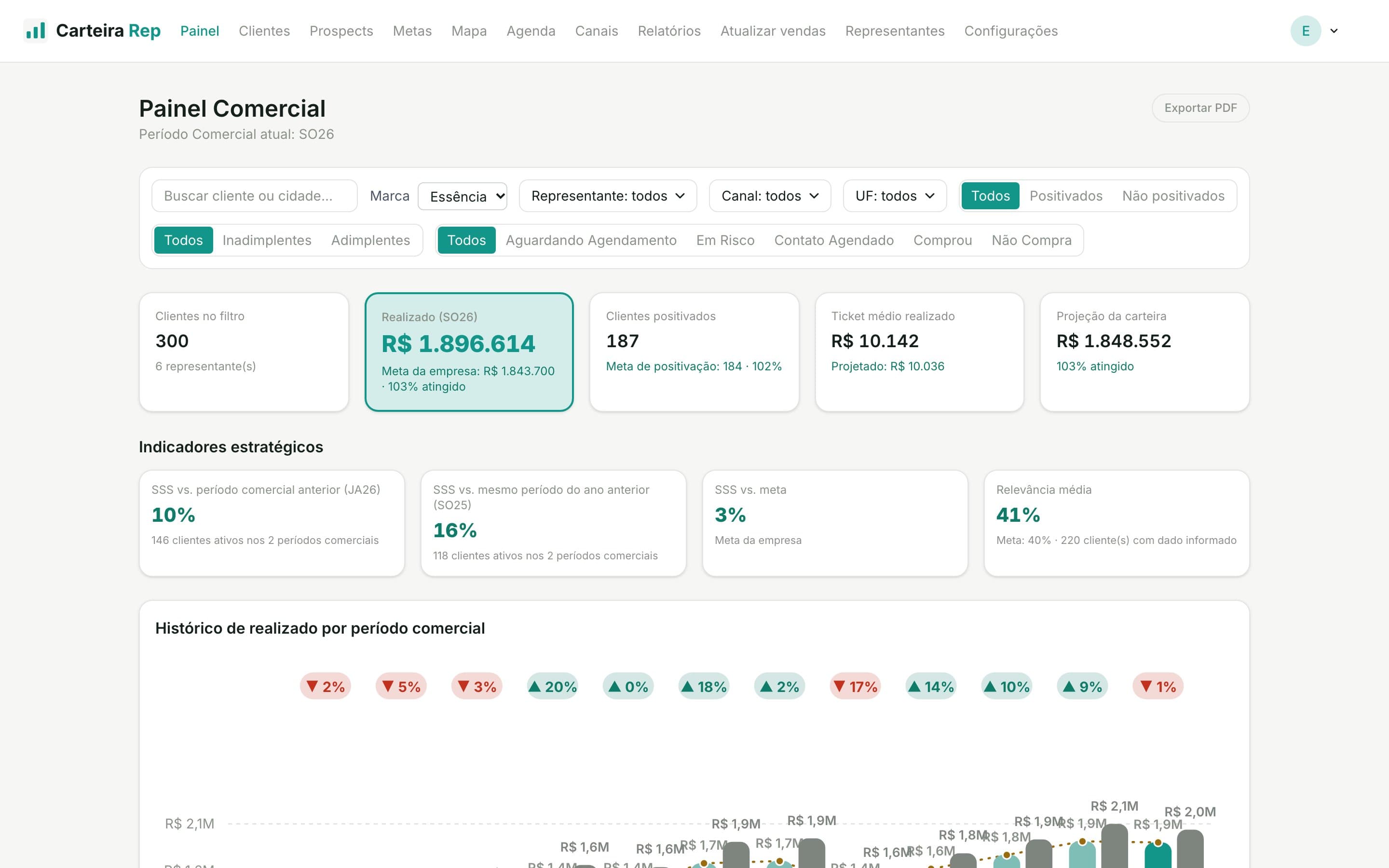Image resolution: width=1389 pixels, height=868 pixels.
Task: Click the ▲ 14% variation badge
Action: coord(931,686)
